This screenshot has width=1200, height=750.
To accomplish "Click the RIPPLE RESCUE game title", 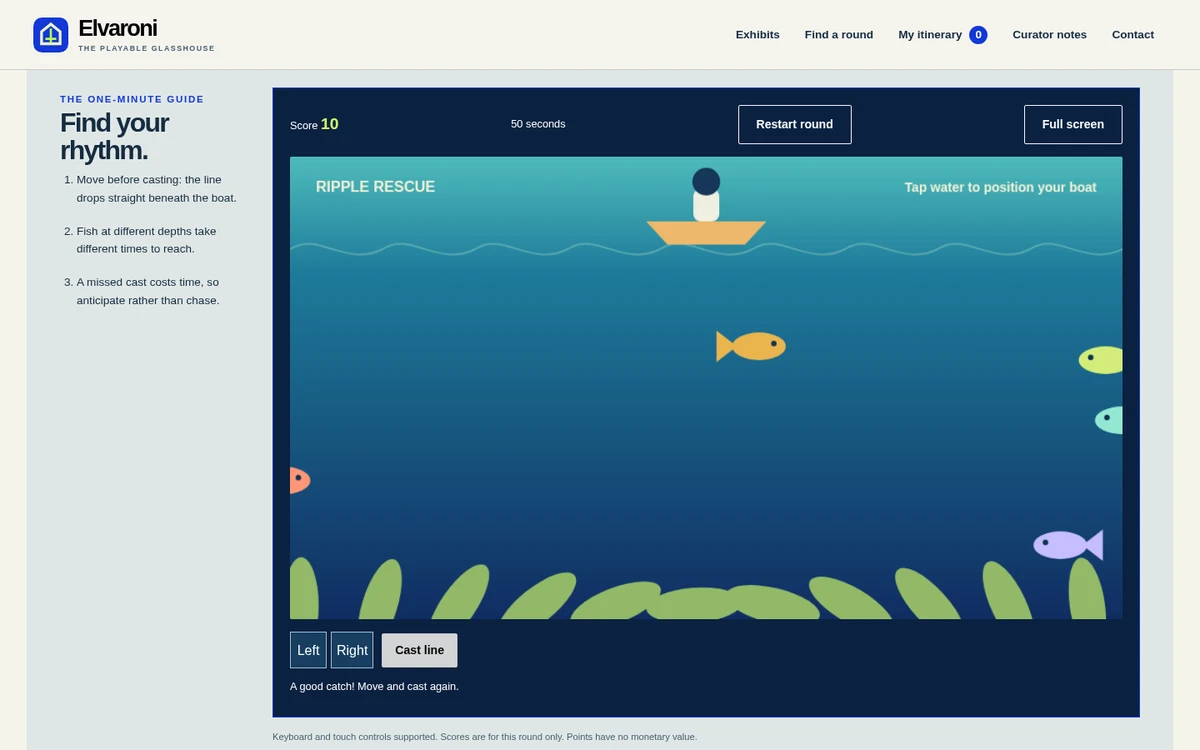I will [x=375, y=187].
